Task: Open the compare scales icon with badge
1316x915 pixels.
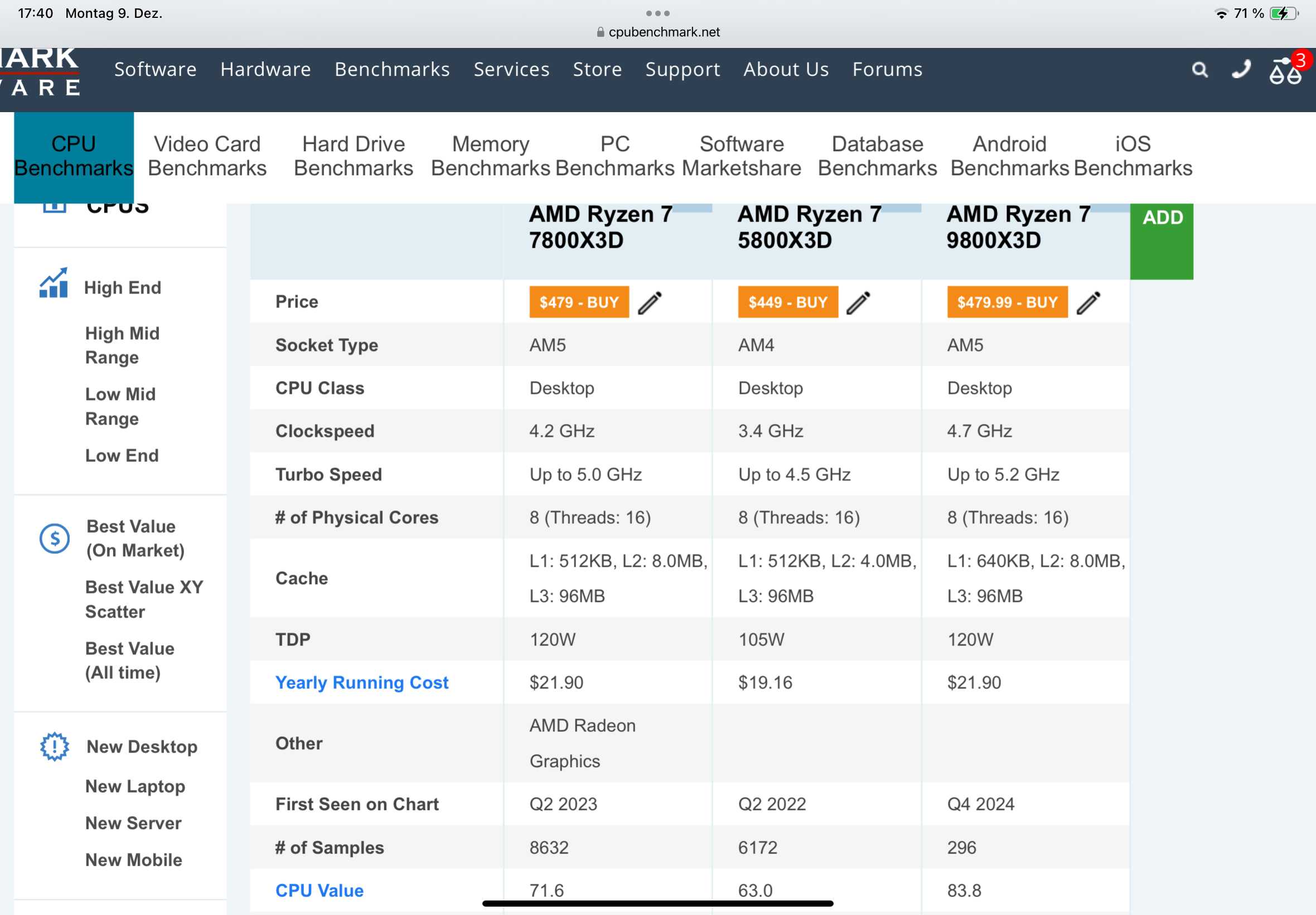Action: coord(1285,71)
